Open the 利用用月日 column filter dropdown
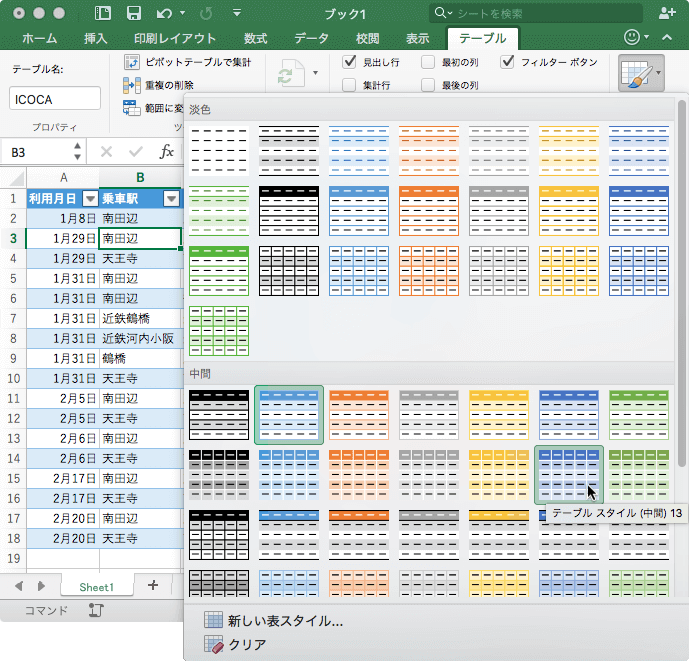The height and width of the screenshot is (661, 689). 90,198
